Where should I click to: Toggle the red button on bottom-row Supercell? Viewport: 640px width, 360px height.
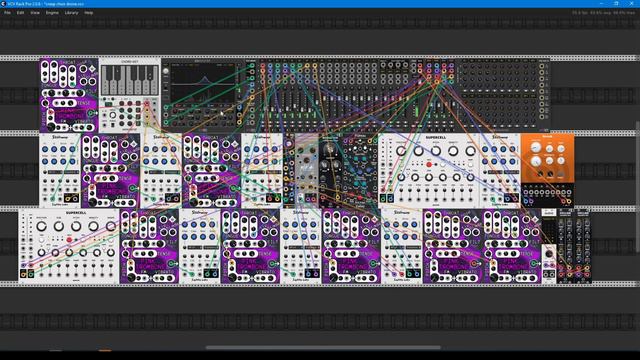(69, 240)
